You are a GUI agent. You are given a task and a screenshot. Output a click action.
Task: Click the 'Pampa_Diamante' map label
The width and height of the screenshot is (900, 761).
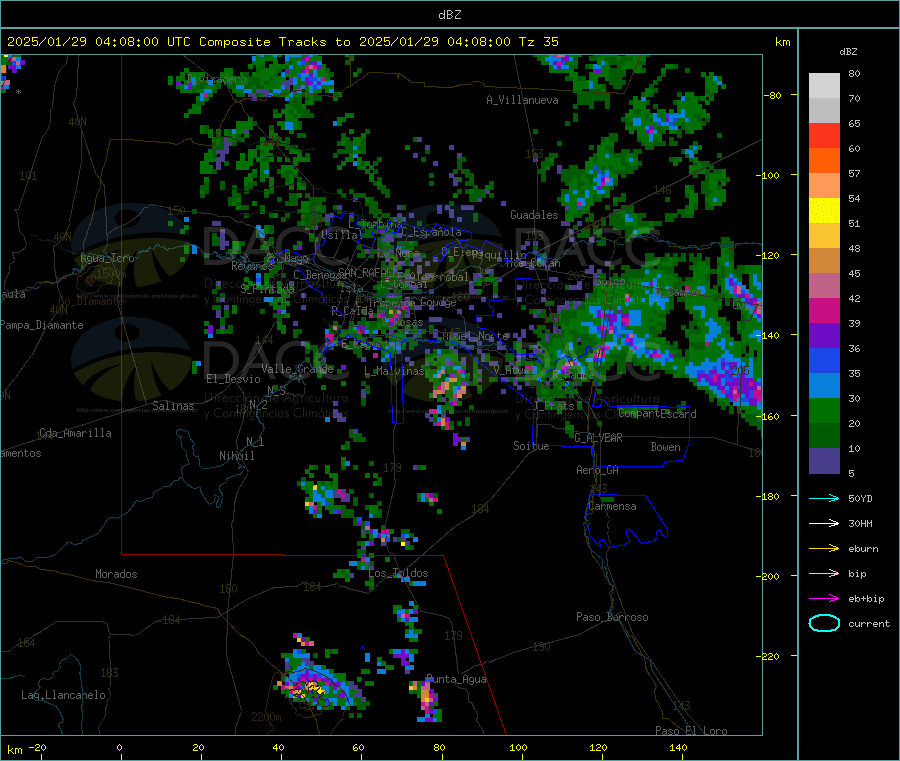coord(42,325)
